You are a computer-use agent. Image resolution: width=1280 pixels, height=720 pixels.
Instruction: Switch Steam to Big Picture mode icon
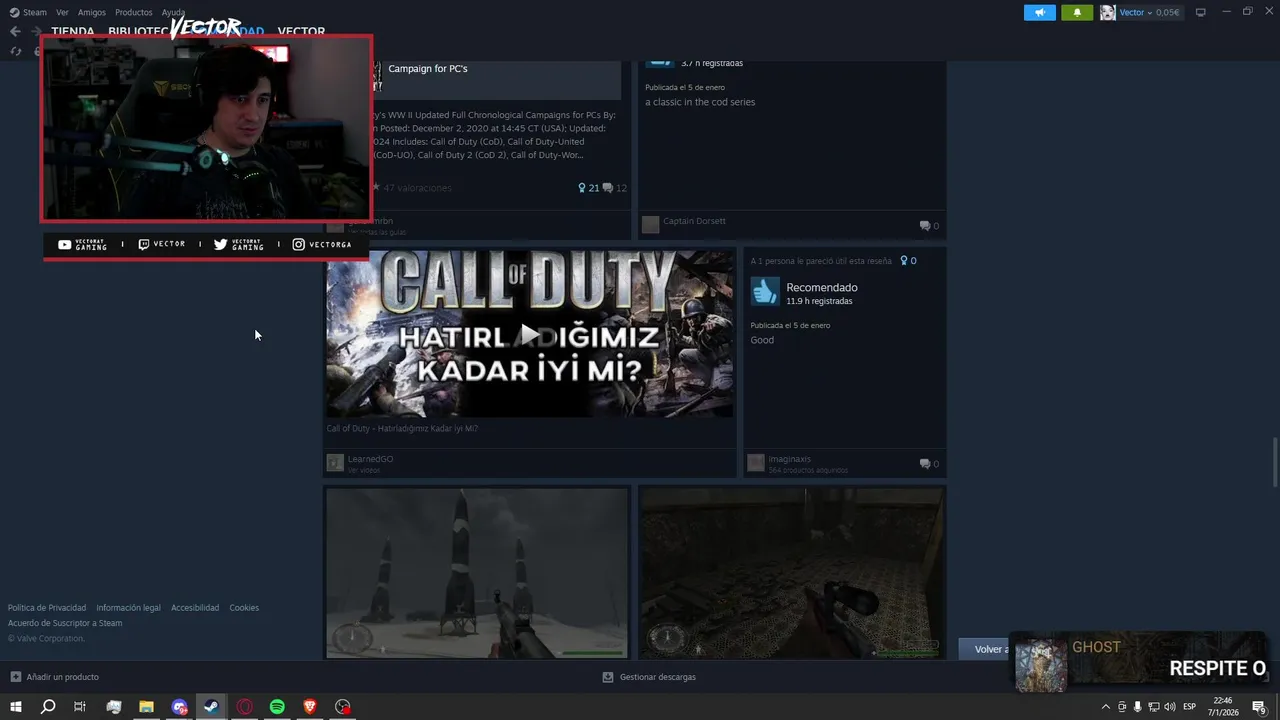[x=1201, y=13]
